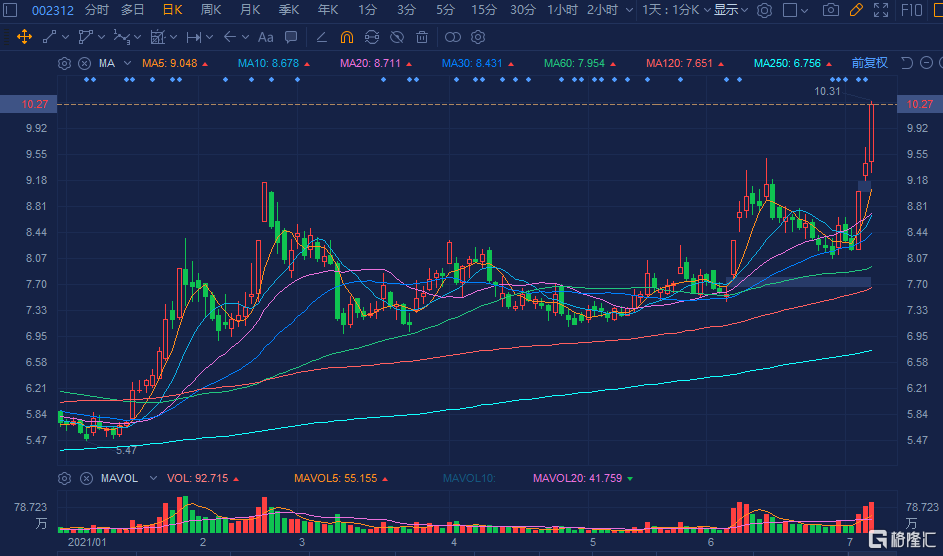Toggle the magnet snap tool
The image size is (943, 556).
346,37
